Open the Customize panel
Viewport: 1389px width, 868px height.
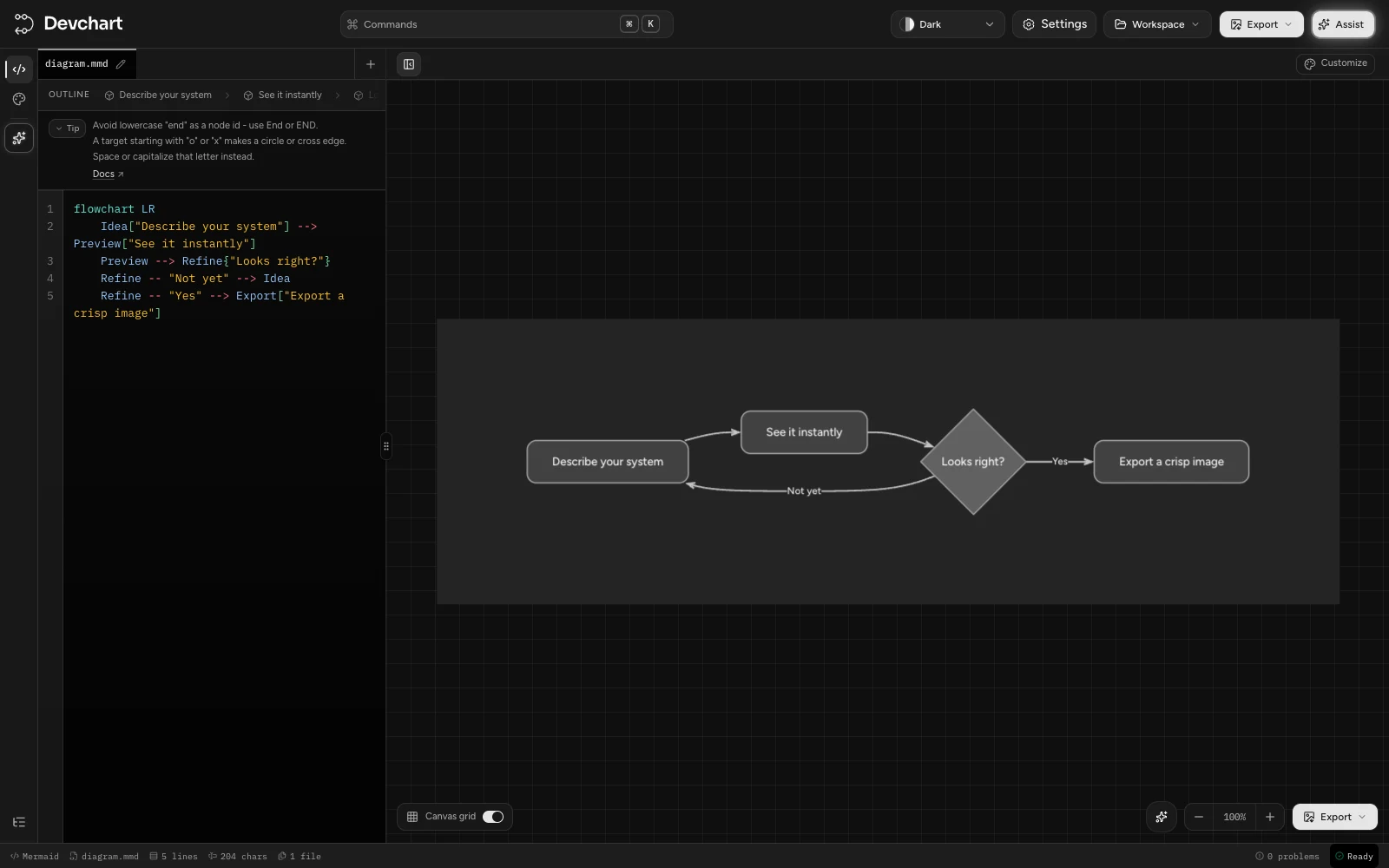tap(1335, 63)
